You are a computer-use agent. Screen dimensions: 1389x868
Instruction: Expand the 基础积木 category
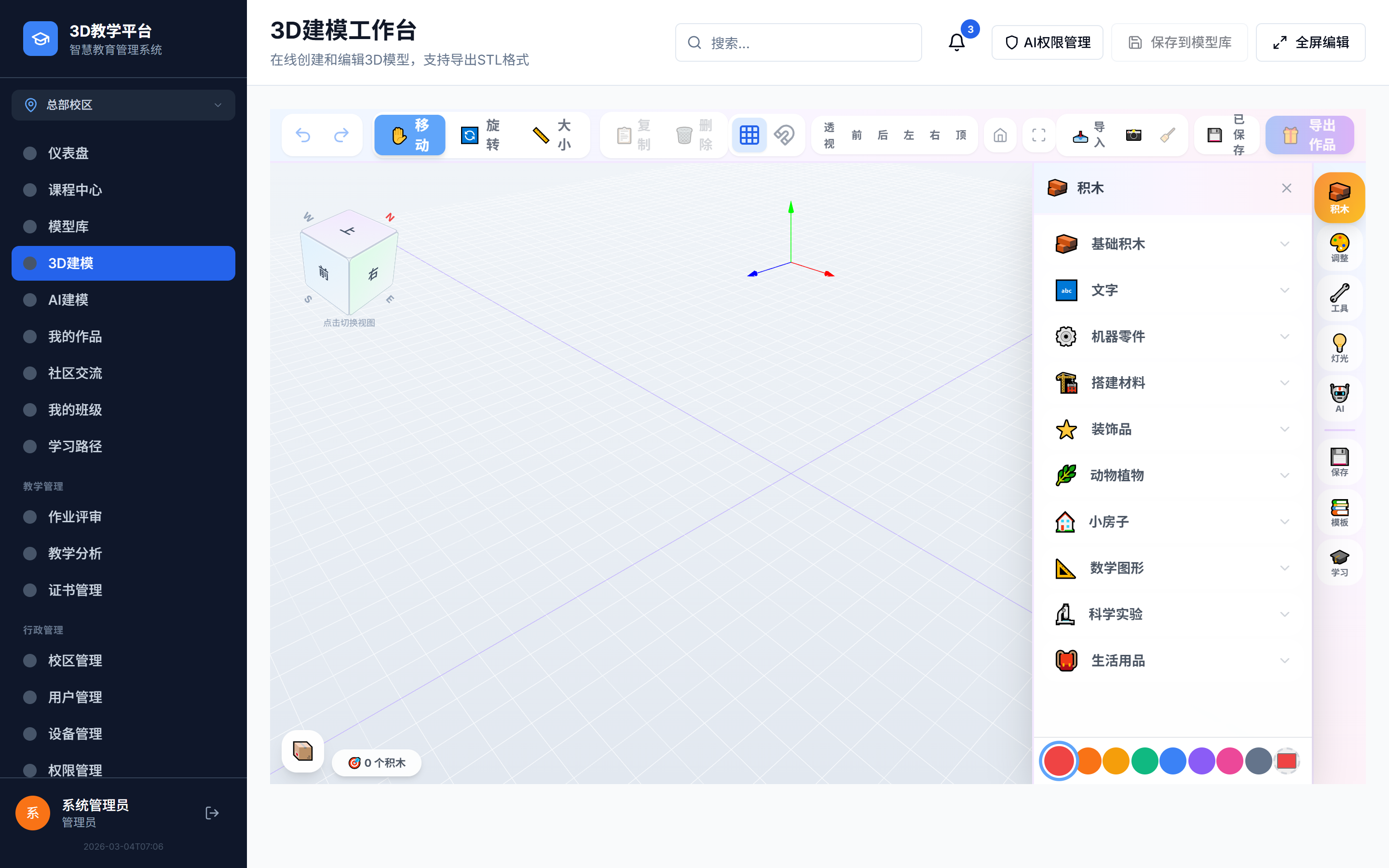1171,244
